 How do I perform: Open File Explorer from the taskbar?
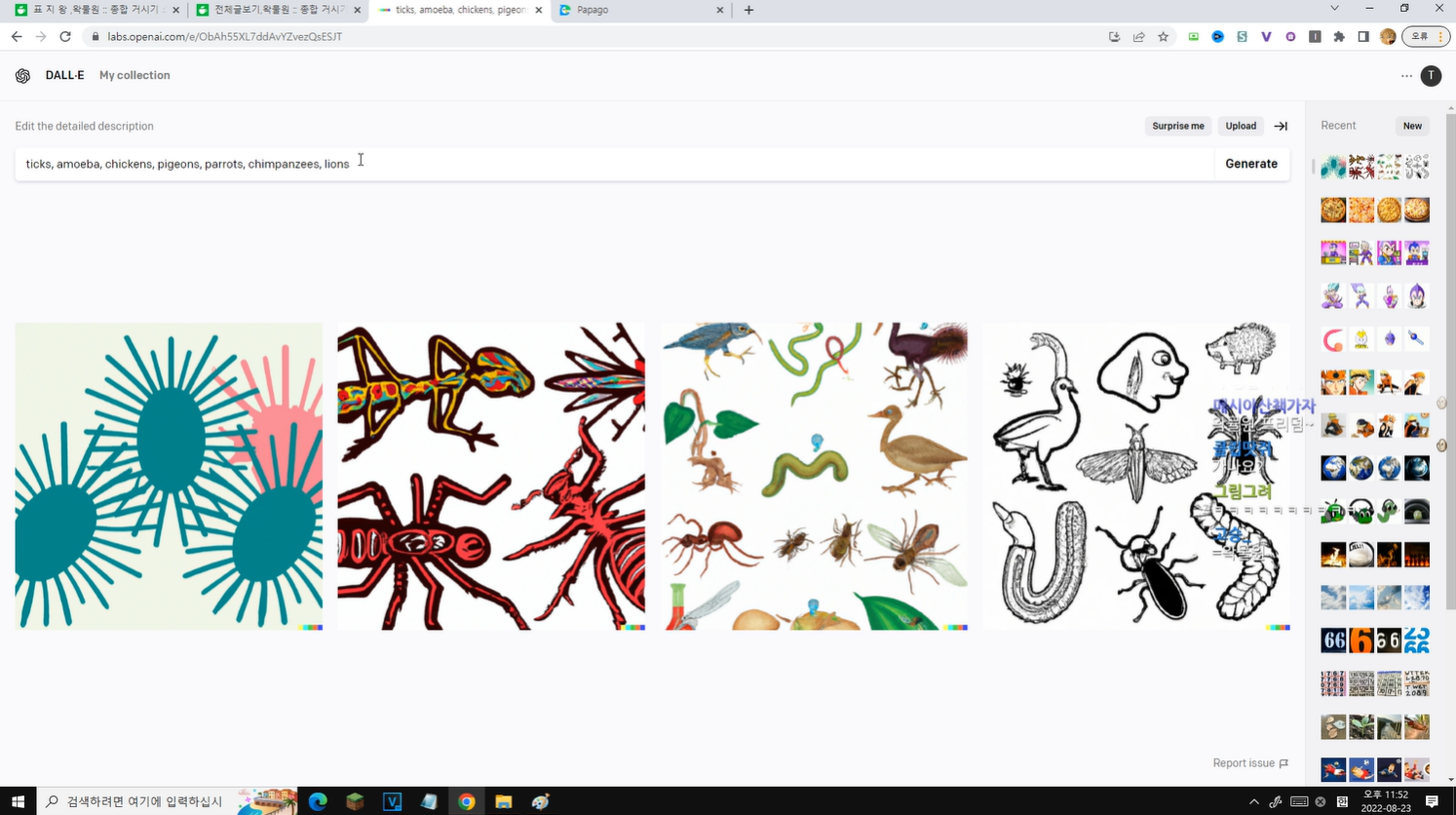point(503,801)
